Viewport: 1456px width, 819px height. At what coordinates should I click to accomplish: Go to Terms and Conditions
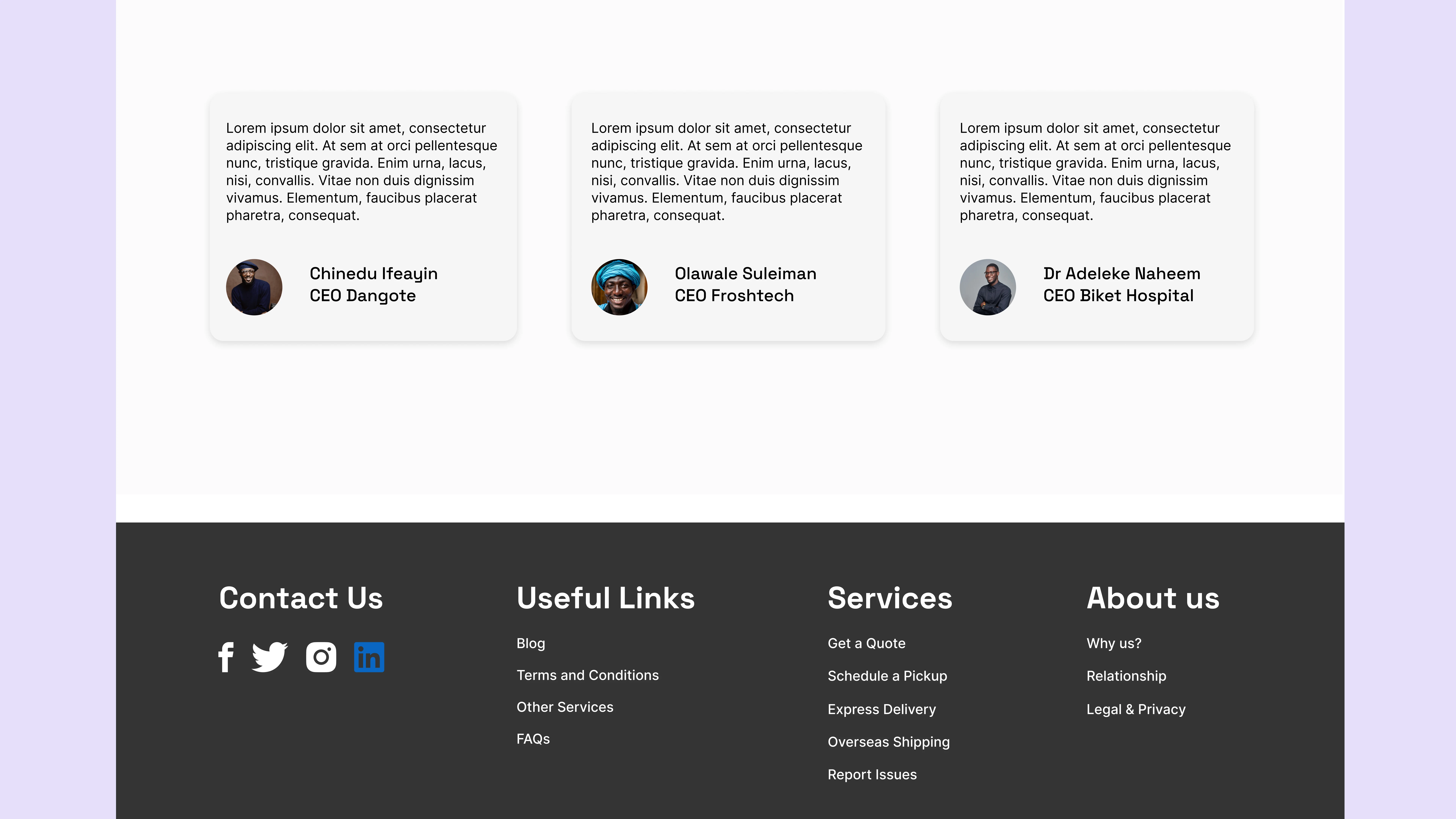587,675
